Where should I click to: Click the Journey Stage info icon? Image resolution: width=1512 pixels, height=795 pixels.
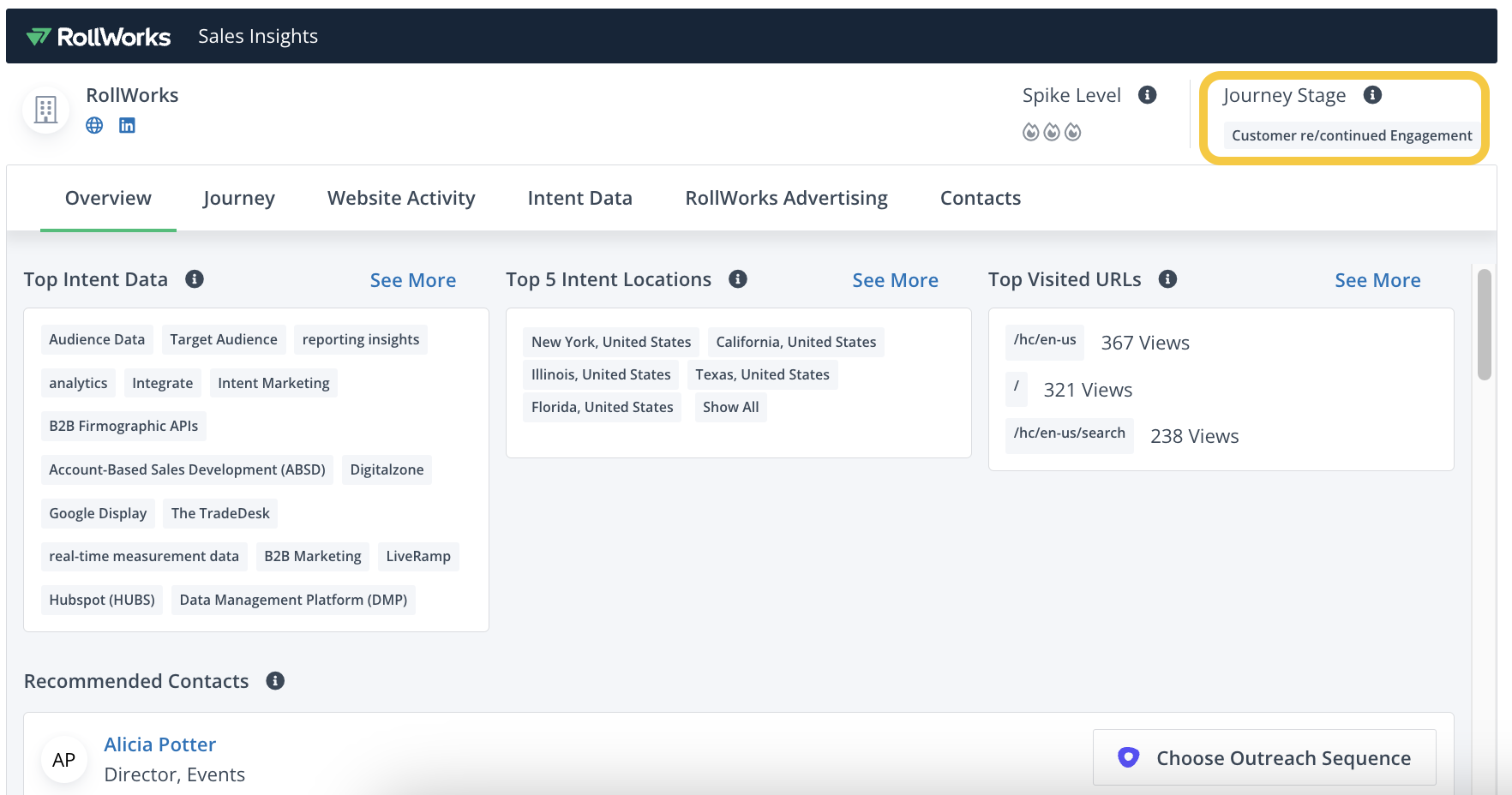(1372, 95)
